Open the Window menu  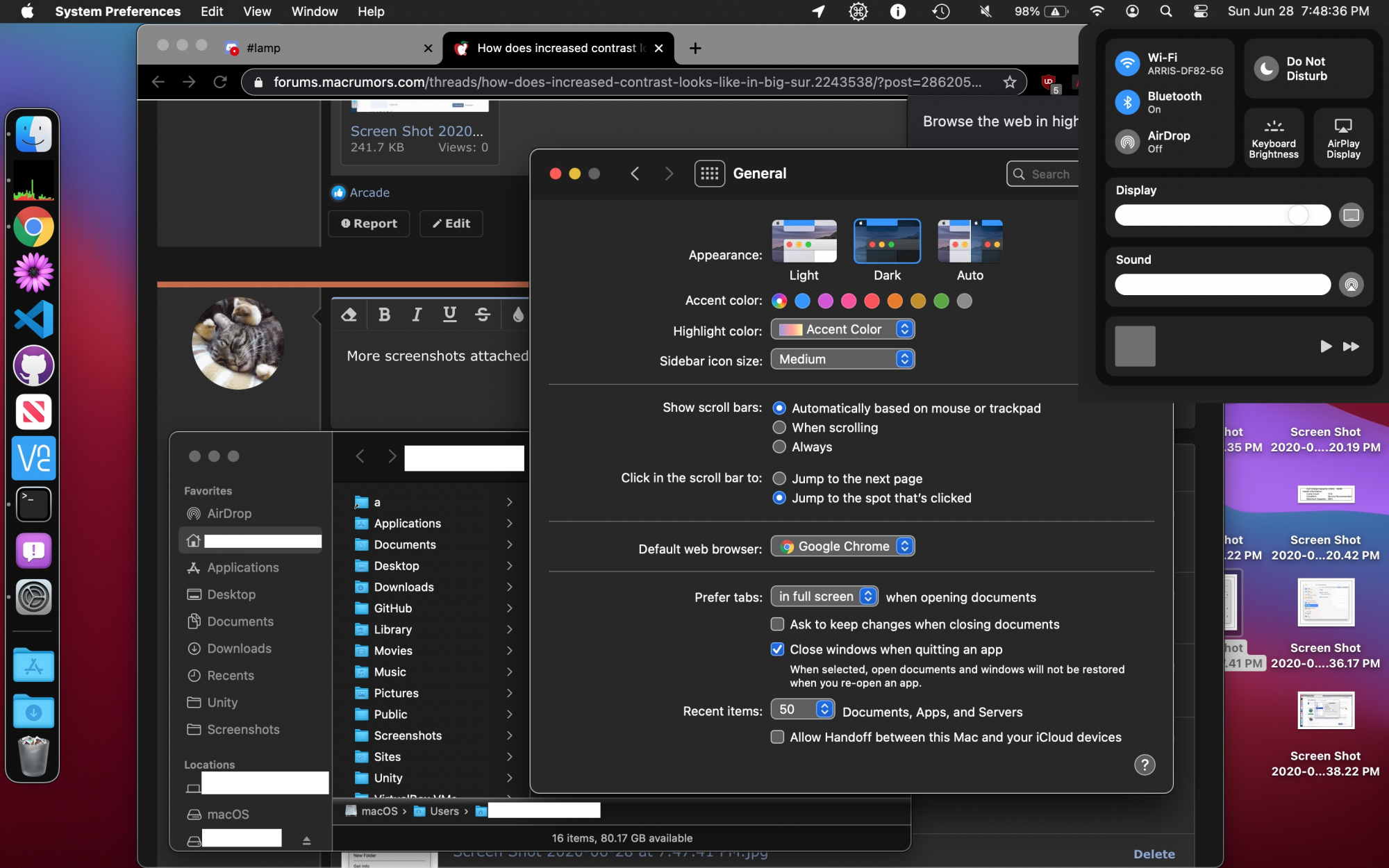click(x=315, y=11)
